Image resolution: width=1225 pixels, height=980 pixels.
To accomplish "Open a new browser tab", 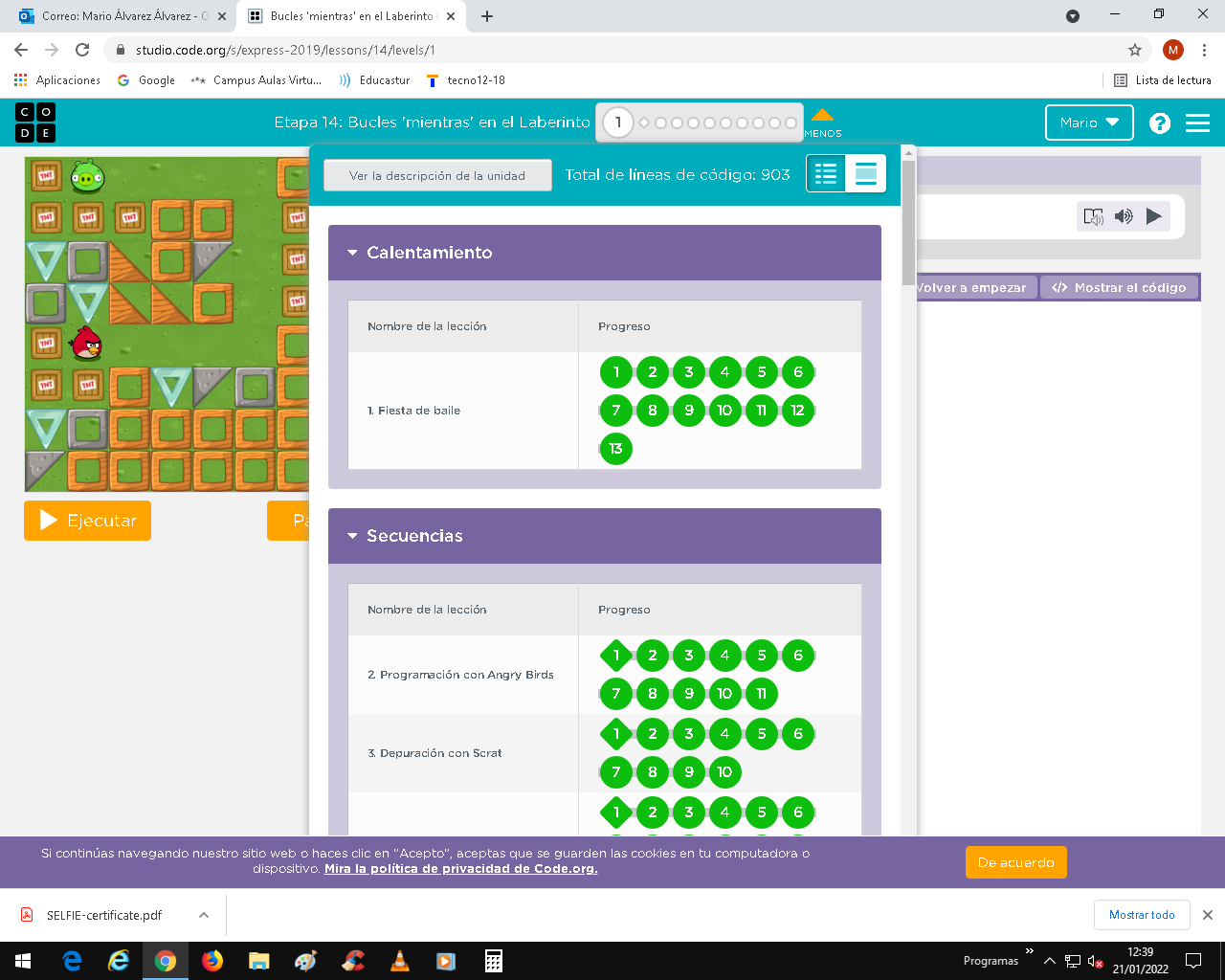I will pos(487,16).
